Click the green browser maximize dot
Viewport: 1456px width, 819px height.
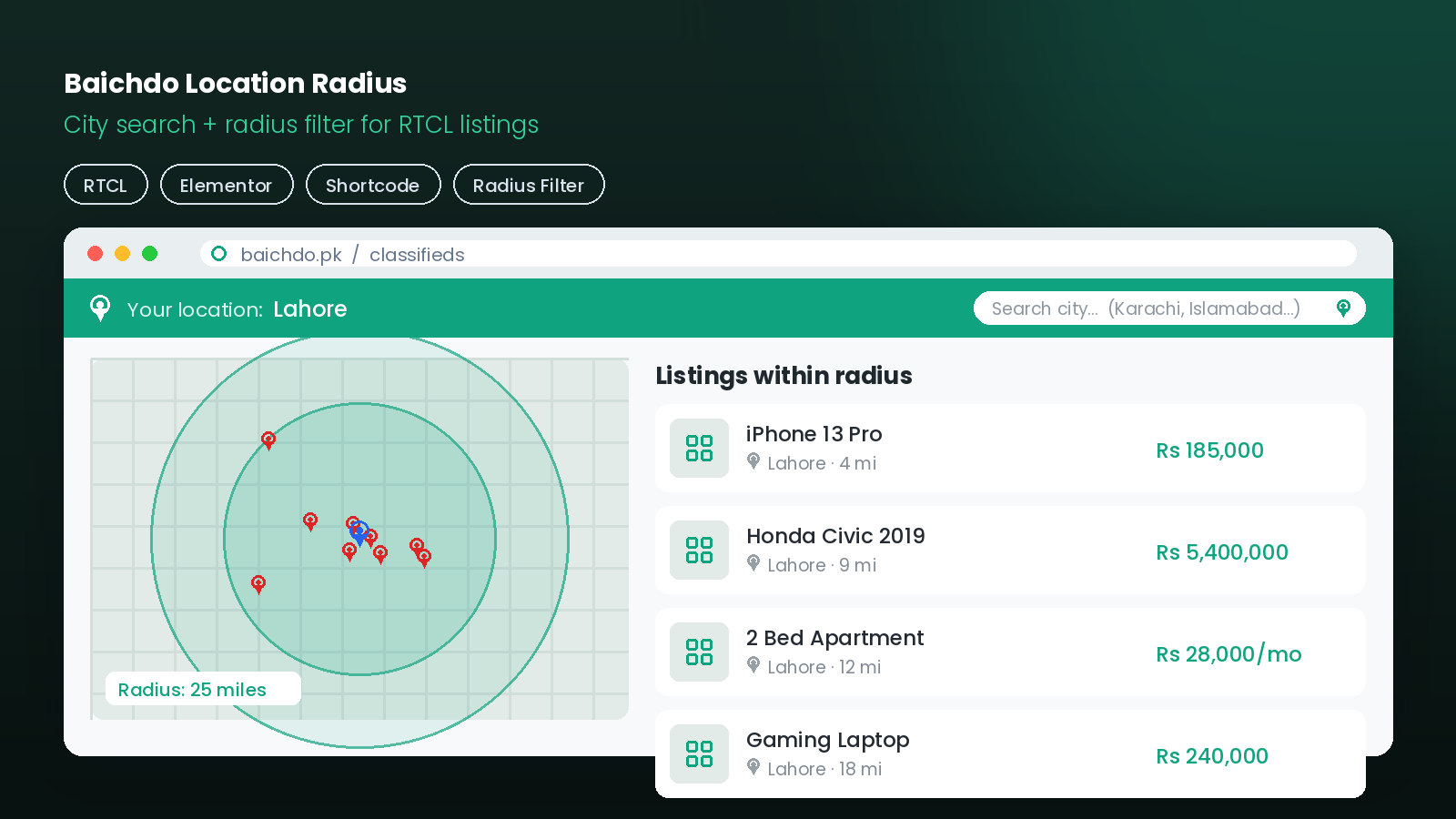[149, 254]
